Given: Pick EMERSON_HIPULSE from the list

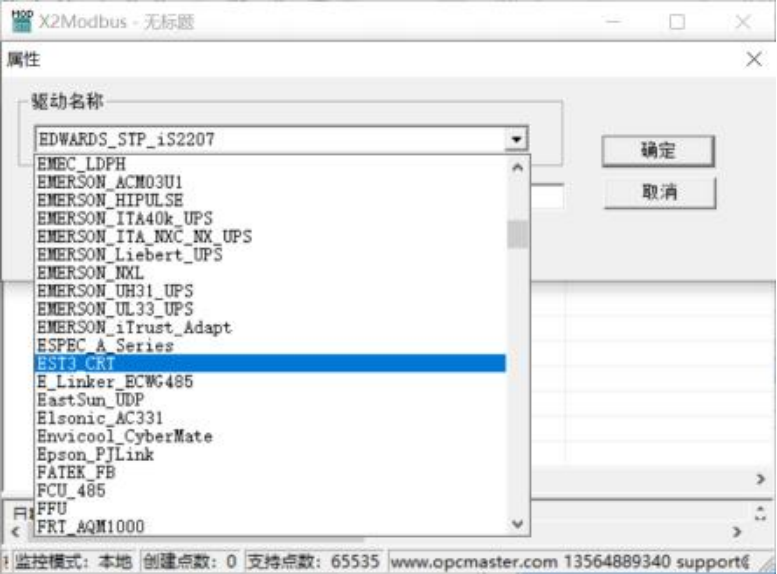Looking at the screenshot, I should pos(271,200).
